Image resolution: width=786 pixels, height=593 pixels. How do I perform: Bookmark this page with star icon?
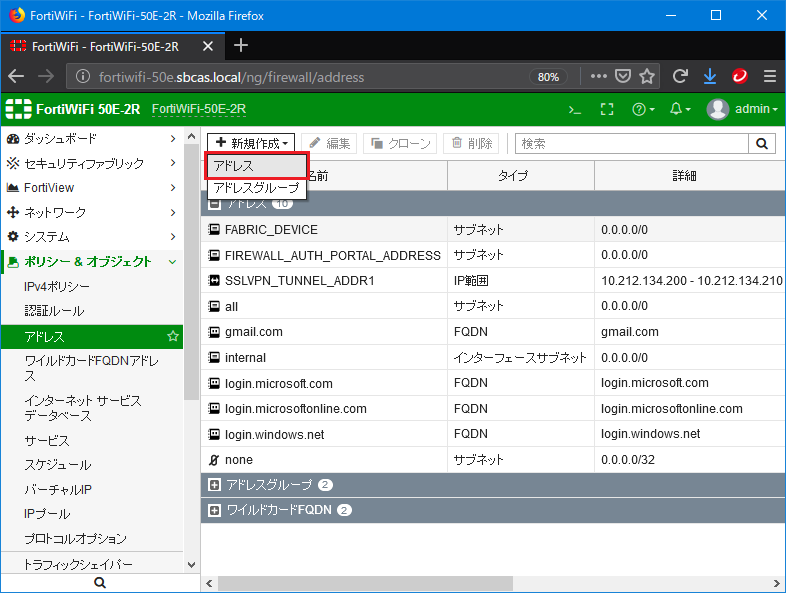pyautogui.click(x=647, y=76)
